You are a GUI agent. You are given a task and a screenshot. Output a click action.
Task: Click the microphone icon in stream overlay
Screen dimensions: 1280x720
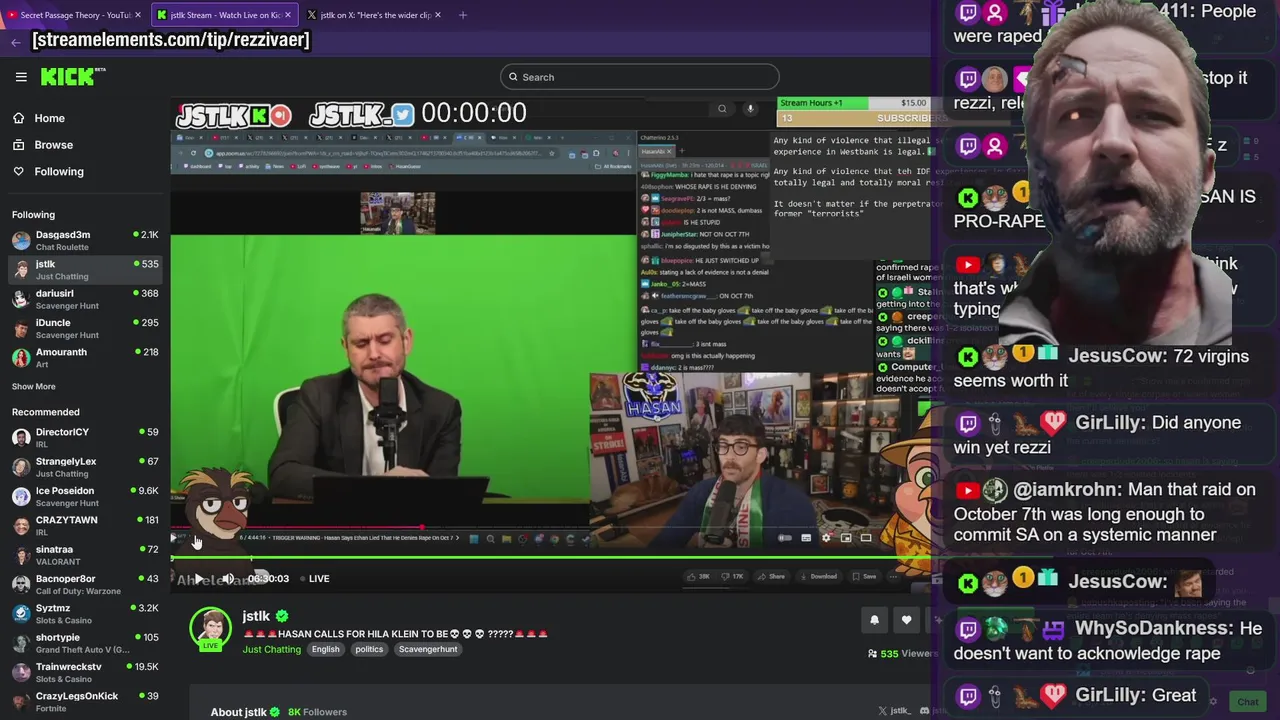tap(750, 109)
